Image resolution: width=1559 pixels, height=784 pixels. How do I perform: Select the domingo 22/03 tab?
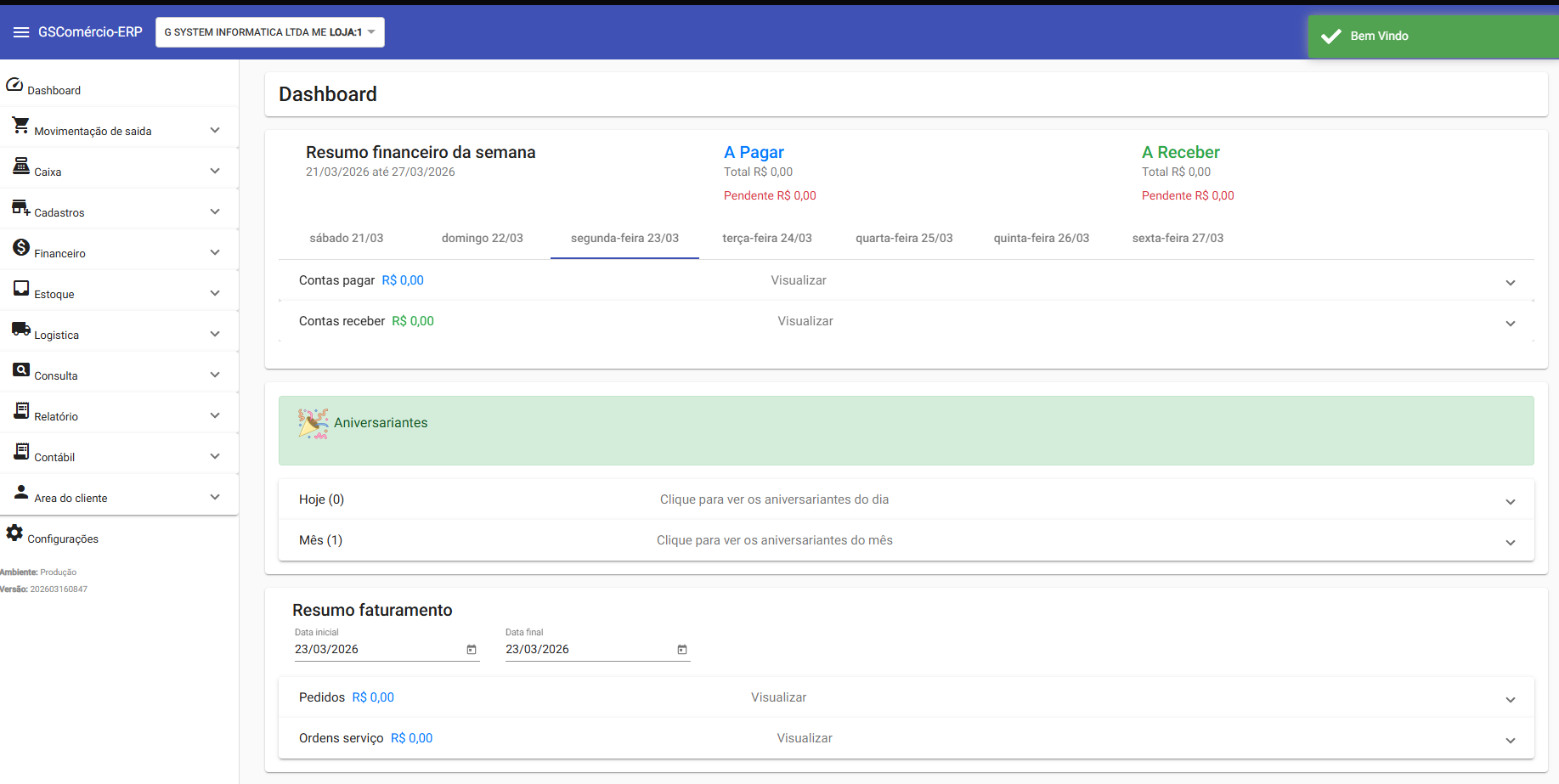(483, 239)
